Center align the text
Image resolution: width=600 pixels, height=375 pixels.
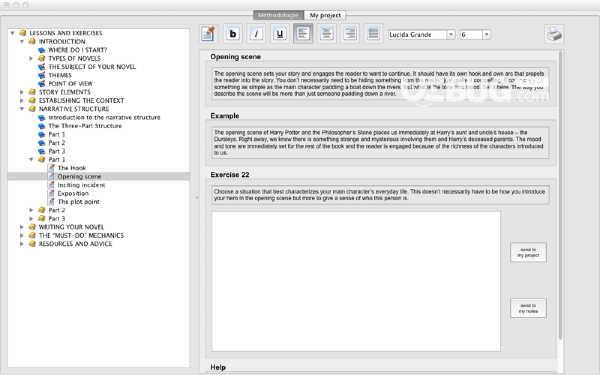click(326, 34)
